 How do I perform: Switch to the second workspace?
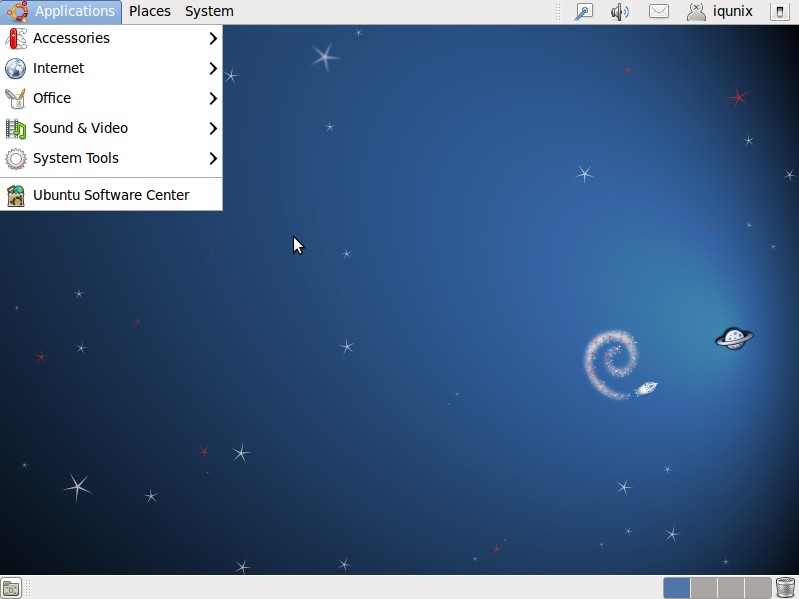coord(704,588)
